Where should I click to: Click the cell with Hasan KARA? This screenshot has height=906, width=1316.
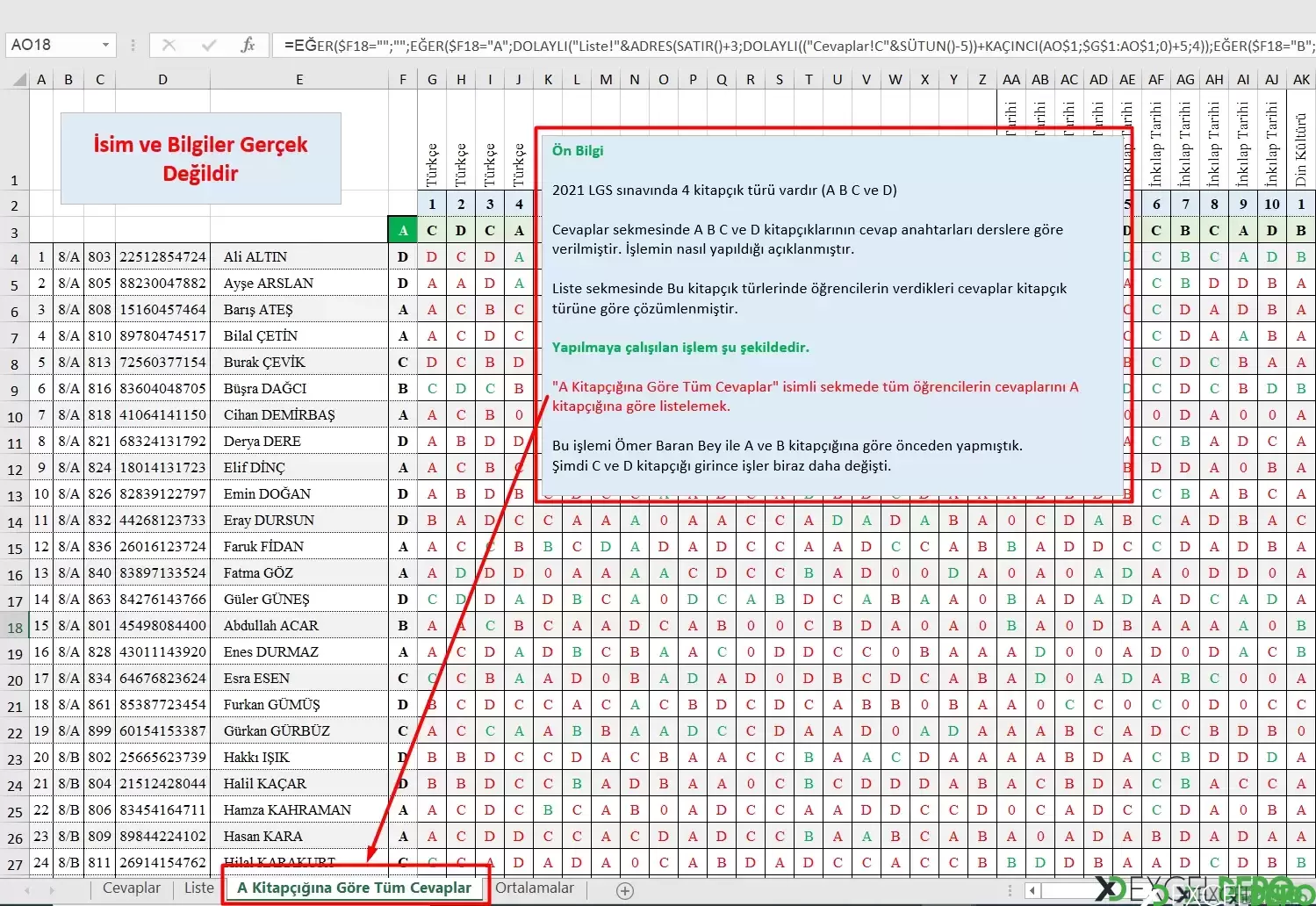pyautogui.click(x=299, y=836)
